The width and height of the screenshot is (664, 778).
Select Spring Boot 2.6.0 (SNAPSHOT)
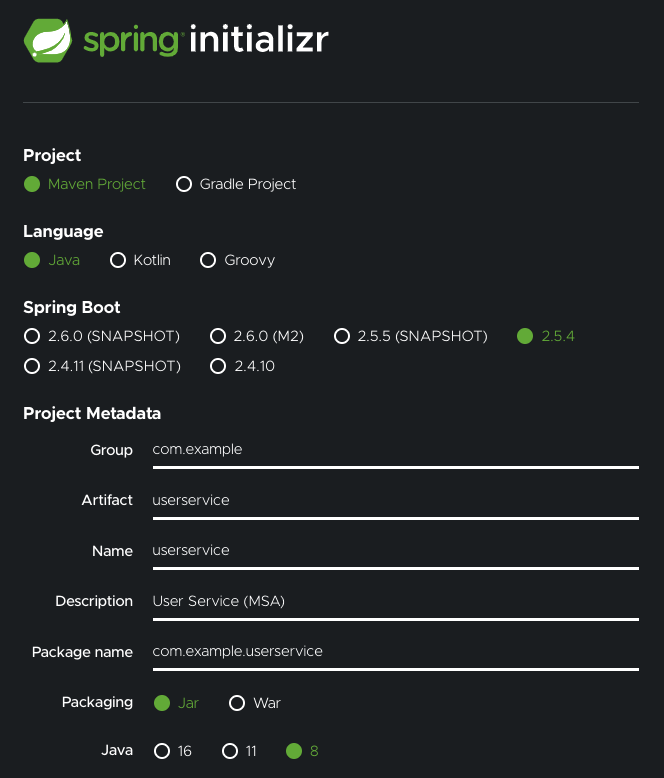point(32,336)
